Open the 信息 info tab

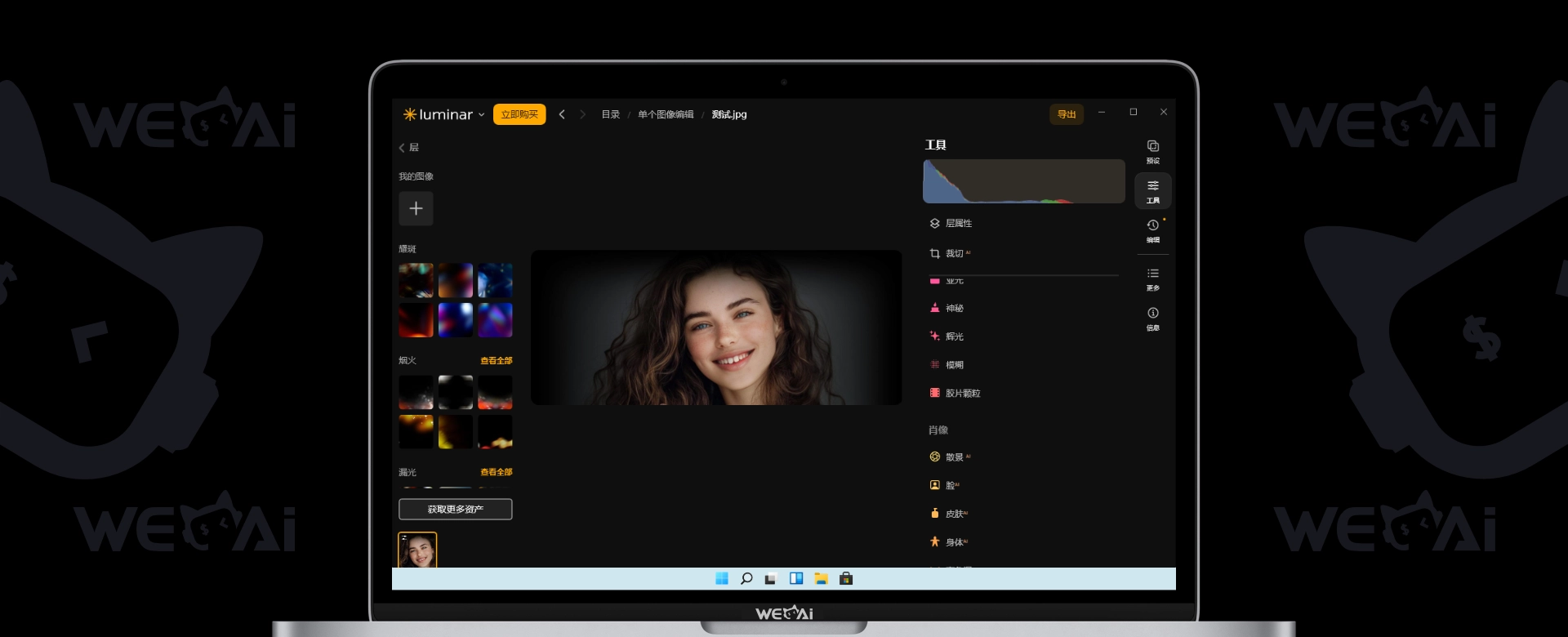point(1153,318)
